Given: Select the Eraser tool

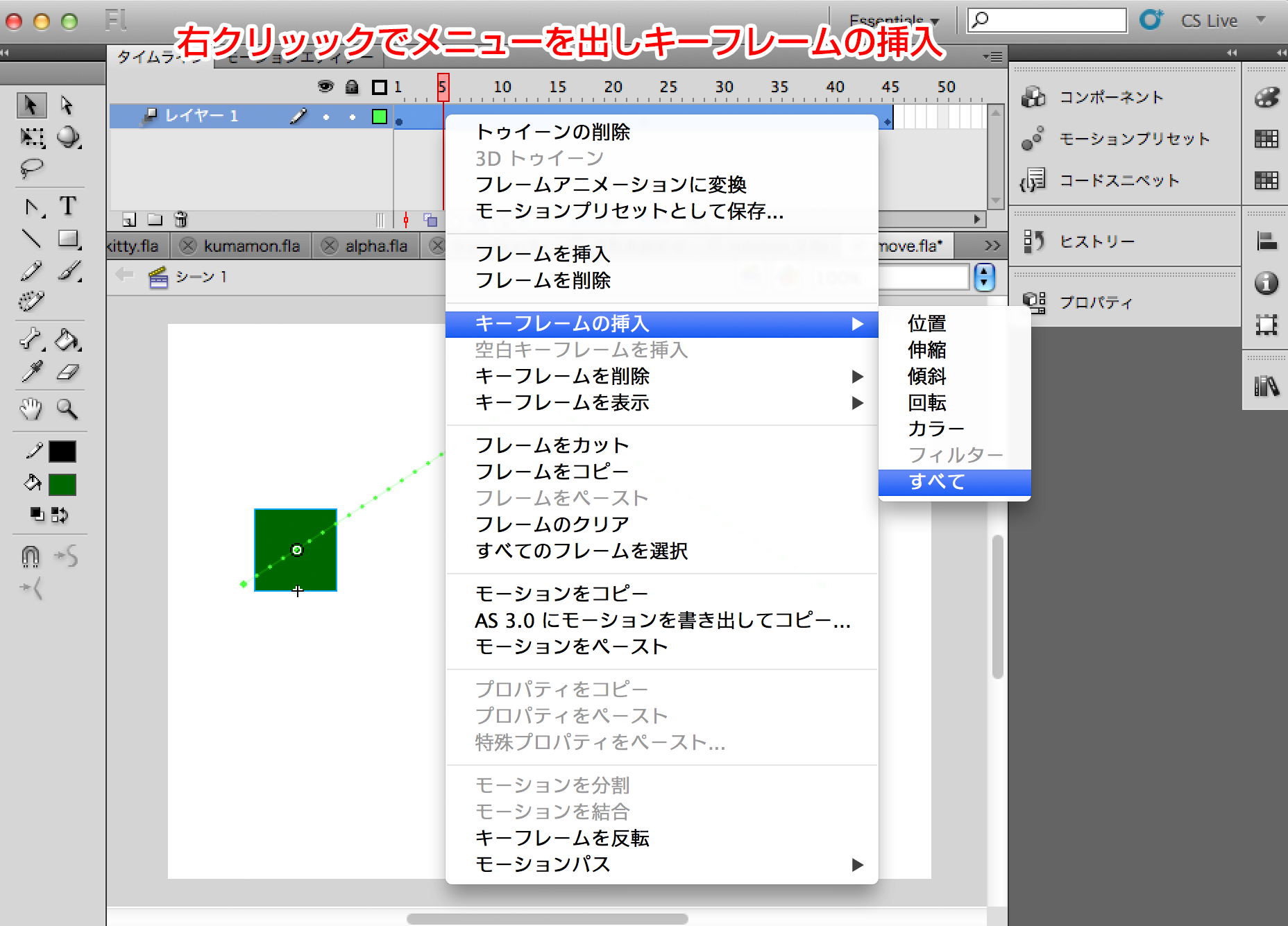Looking at the screenshot, I should point(68,372).
